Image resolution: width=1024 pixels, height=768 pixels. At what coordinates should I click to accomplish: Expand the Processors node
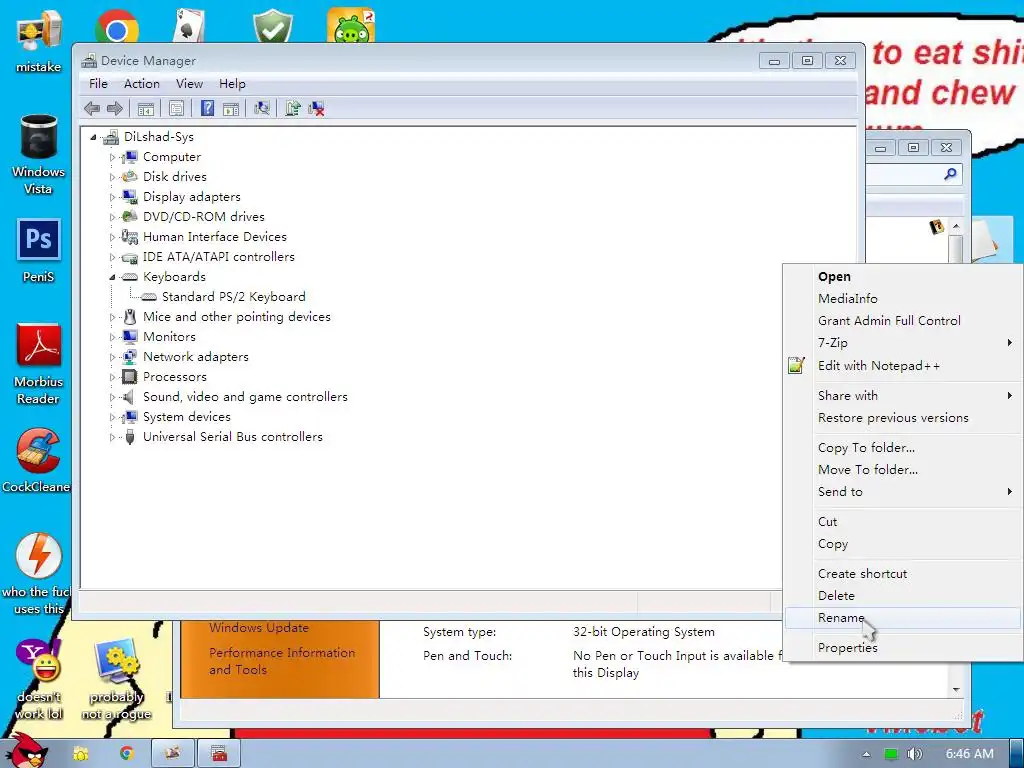click(112, 377)
